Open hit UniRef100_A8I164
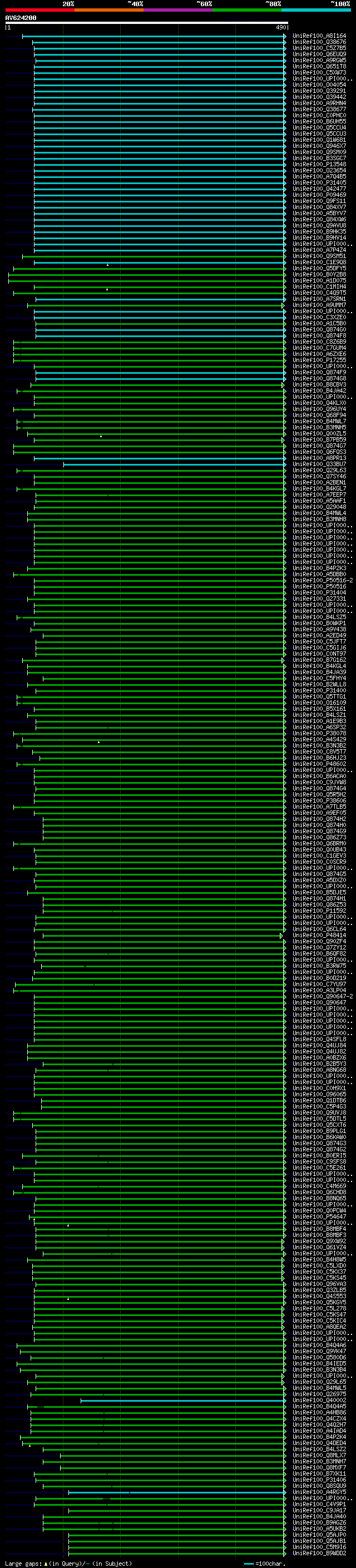356x1568 pixels. pyautogui.click(x=319, y=36)
